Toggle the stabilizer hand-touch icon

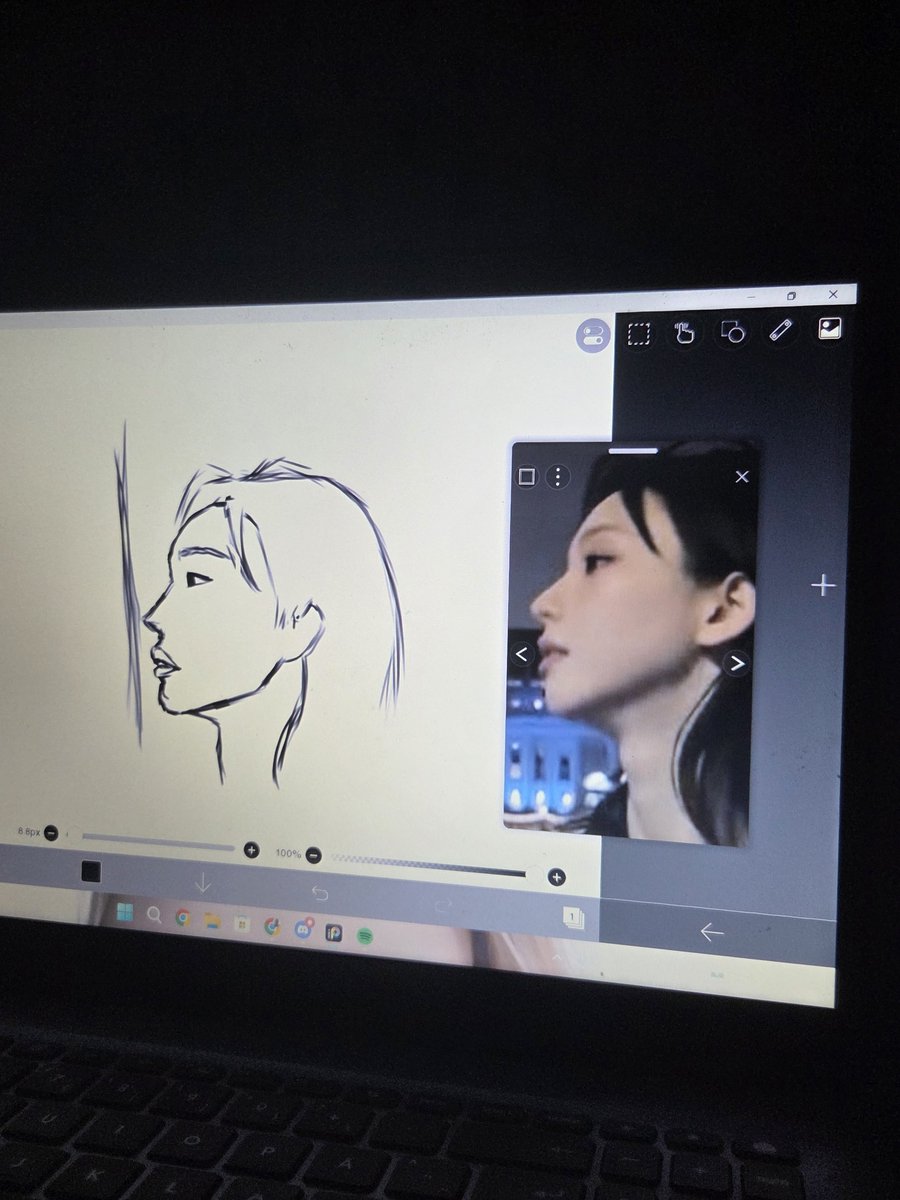tap(684, 333)
